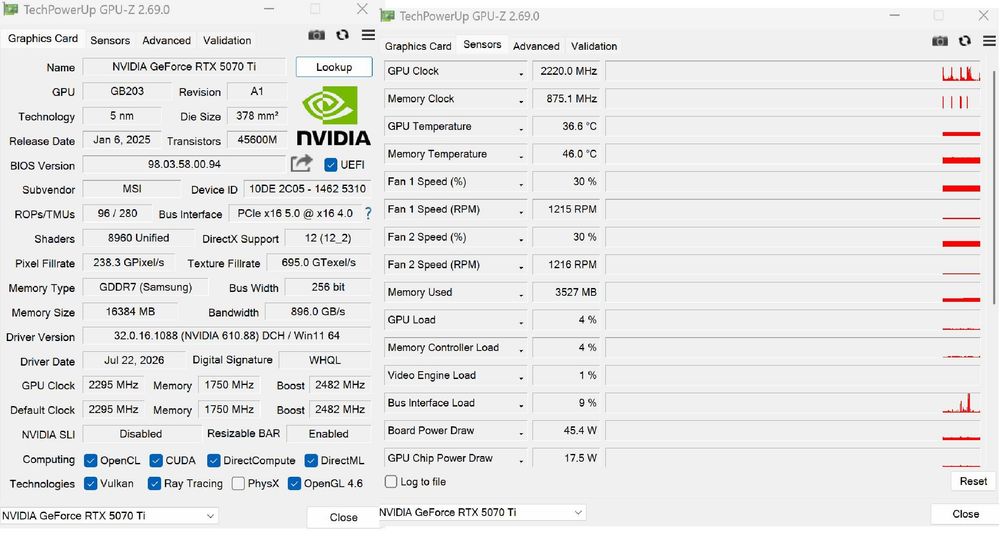Take a screenshot from the Sensors window's camera icon
1000x558 pixels.
tap(939, 41)
